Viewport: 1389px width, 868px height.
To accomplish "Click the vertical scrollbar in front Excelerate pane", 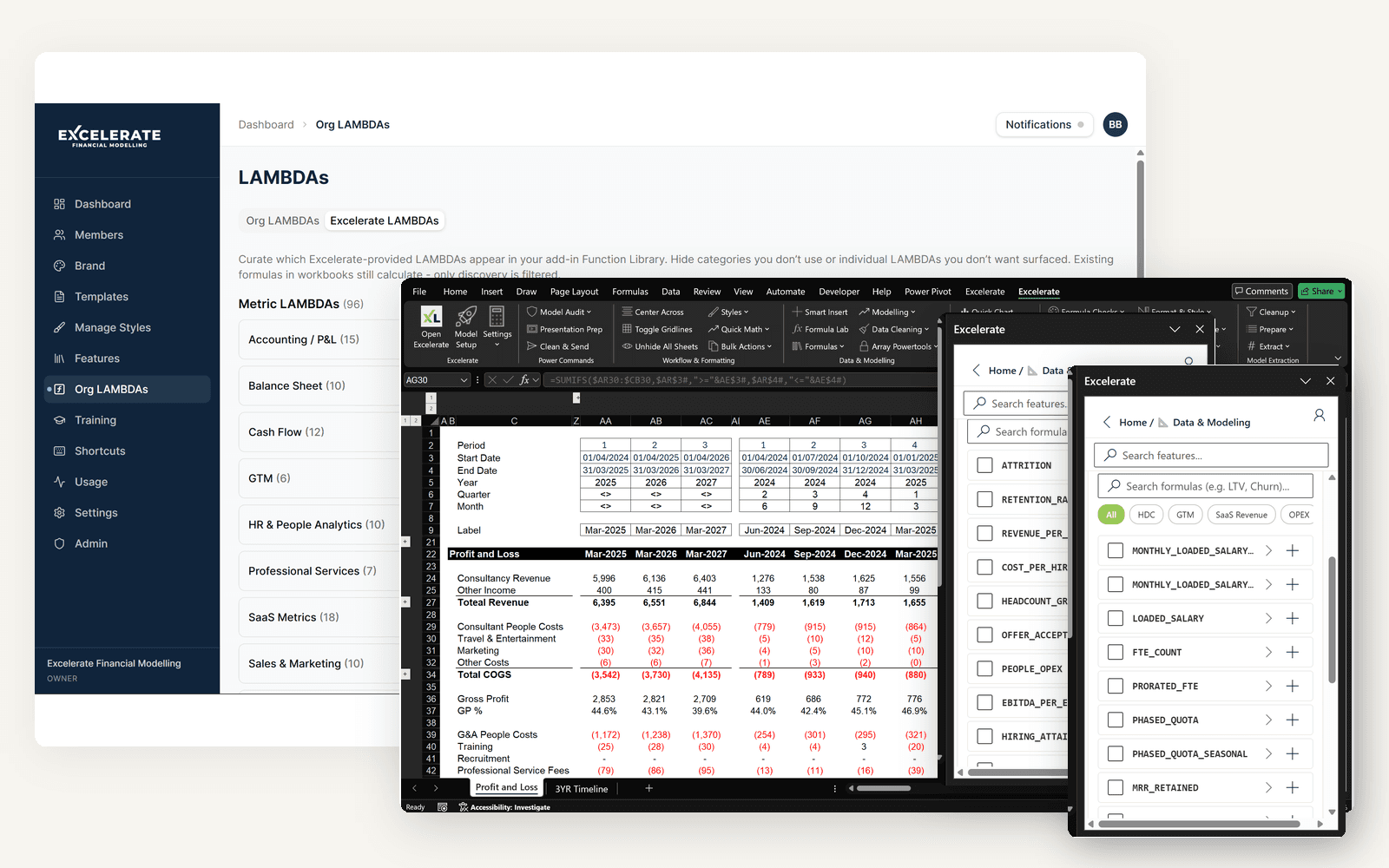I will (1332, 619).
